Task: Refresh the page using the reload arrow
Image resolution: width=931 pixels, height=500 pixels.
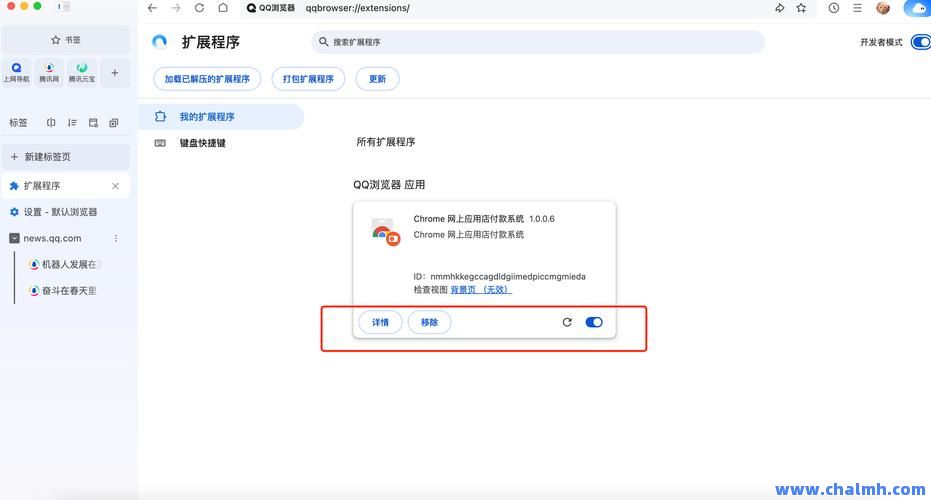Action: click(x=199, y=8)
